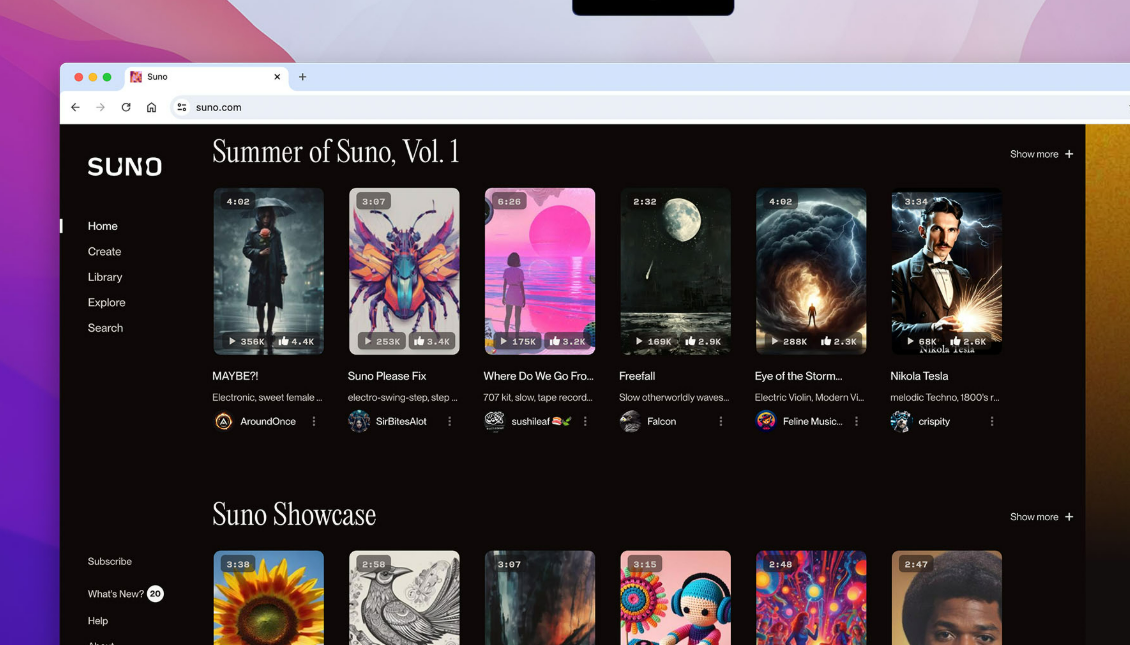Image resolution: width=1130 pixels, height=645 pixels.
Task: Click the browser back arrow
Action: 76,107
